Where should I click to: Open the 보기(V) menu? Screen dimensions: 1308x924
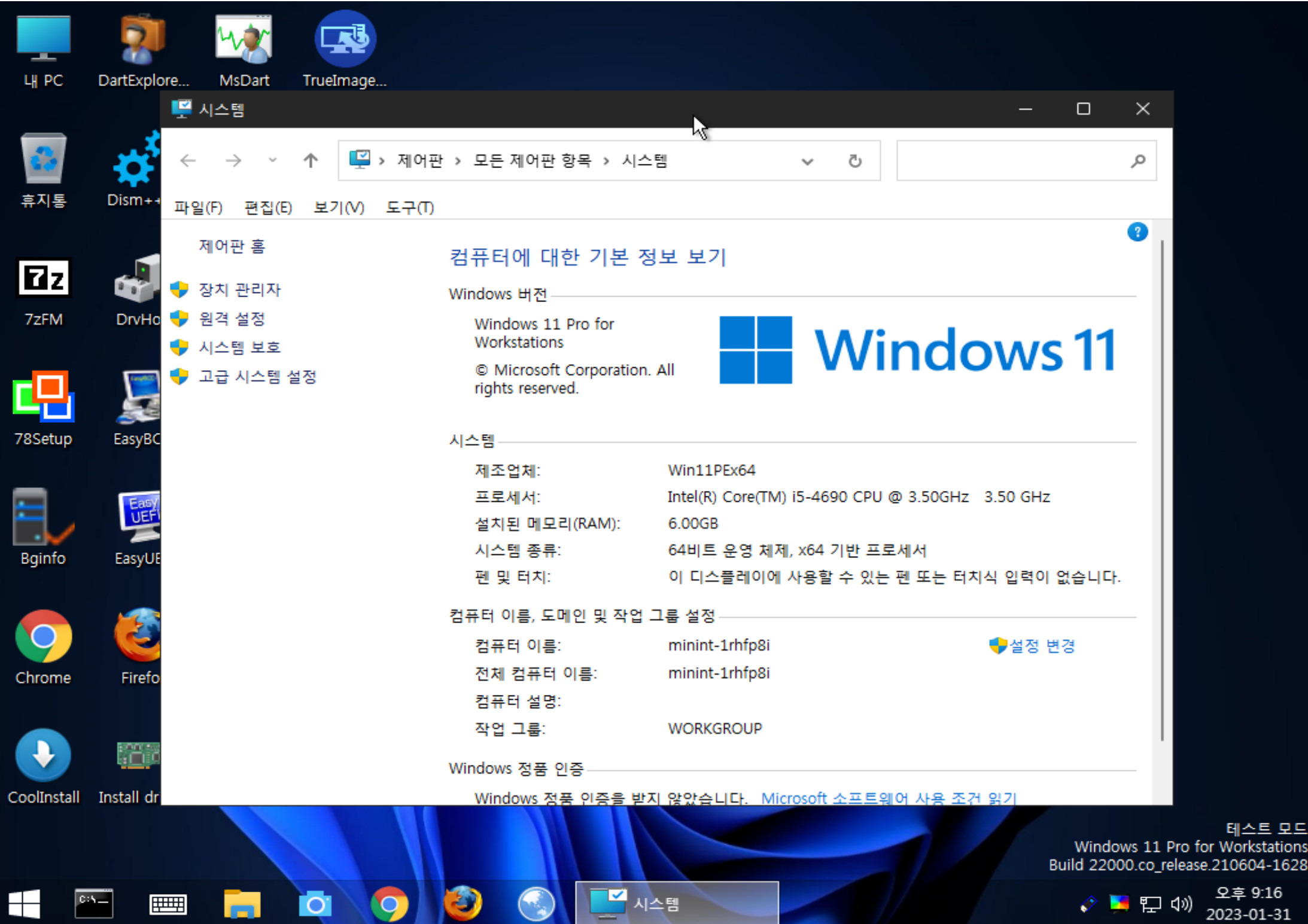[339, 208]
